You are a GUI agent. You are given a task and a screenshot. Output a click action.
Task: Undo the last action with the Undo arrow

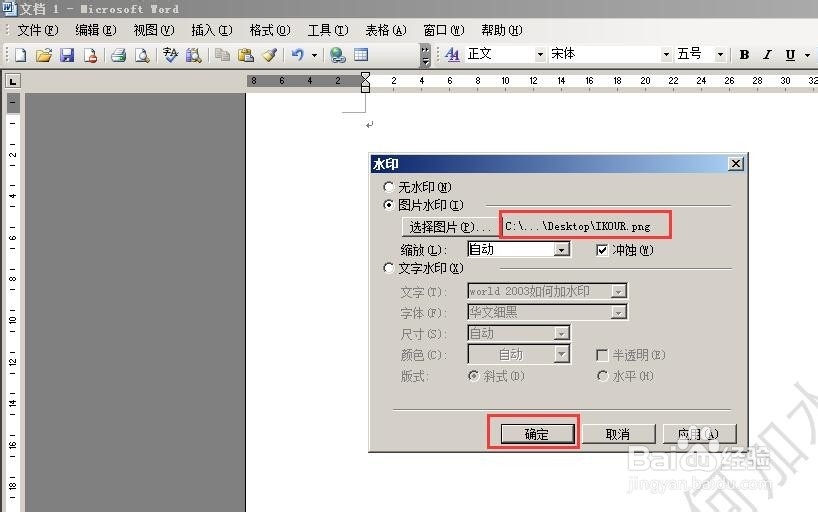pos(297,55)
